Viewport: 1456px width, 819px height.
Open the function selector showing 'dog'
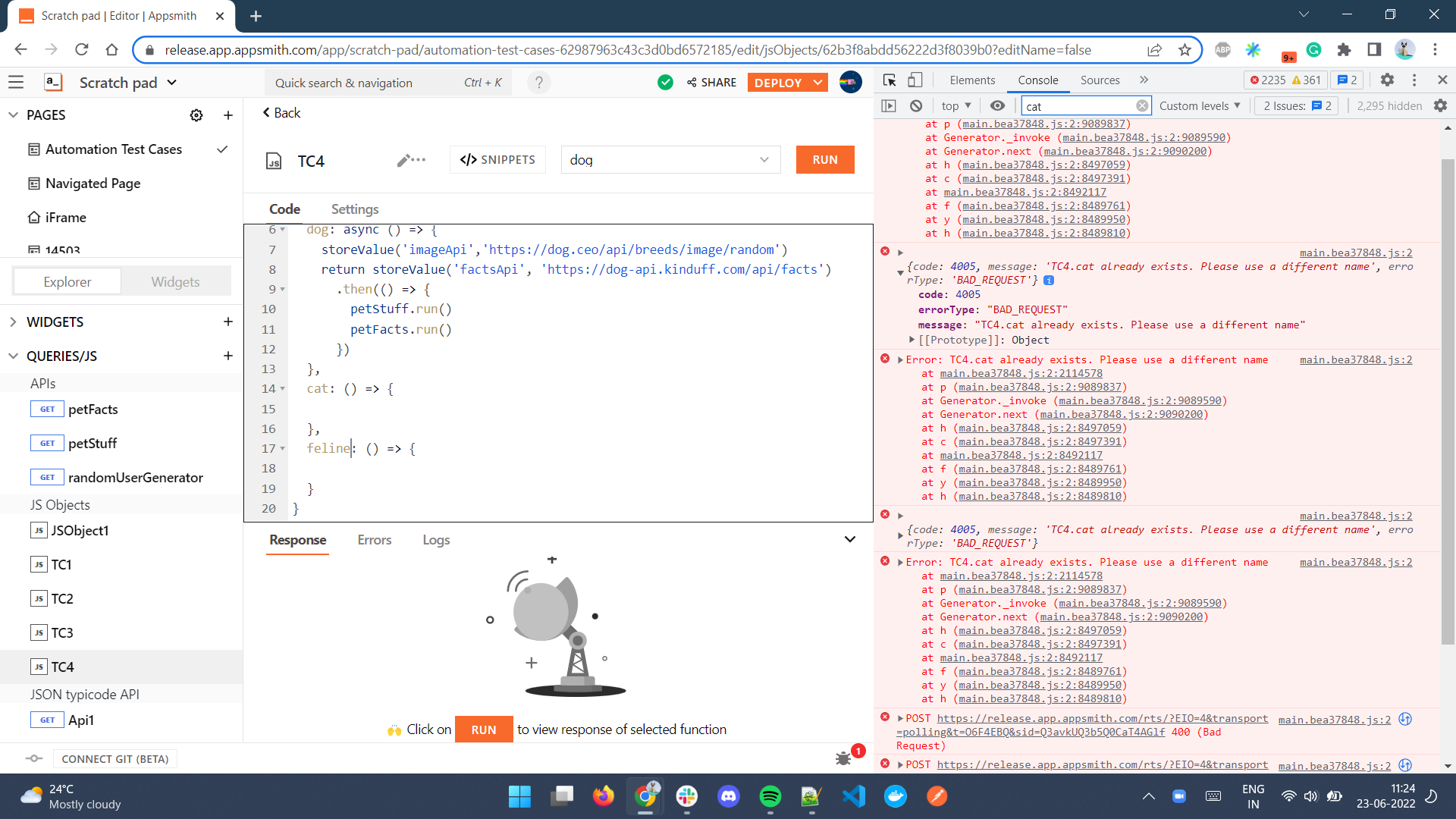[x=670, y=159]
